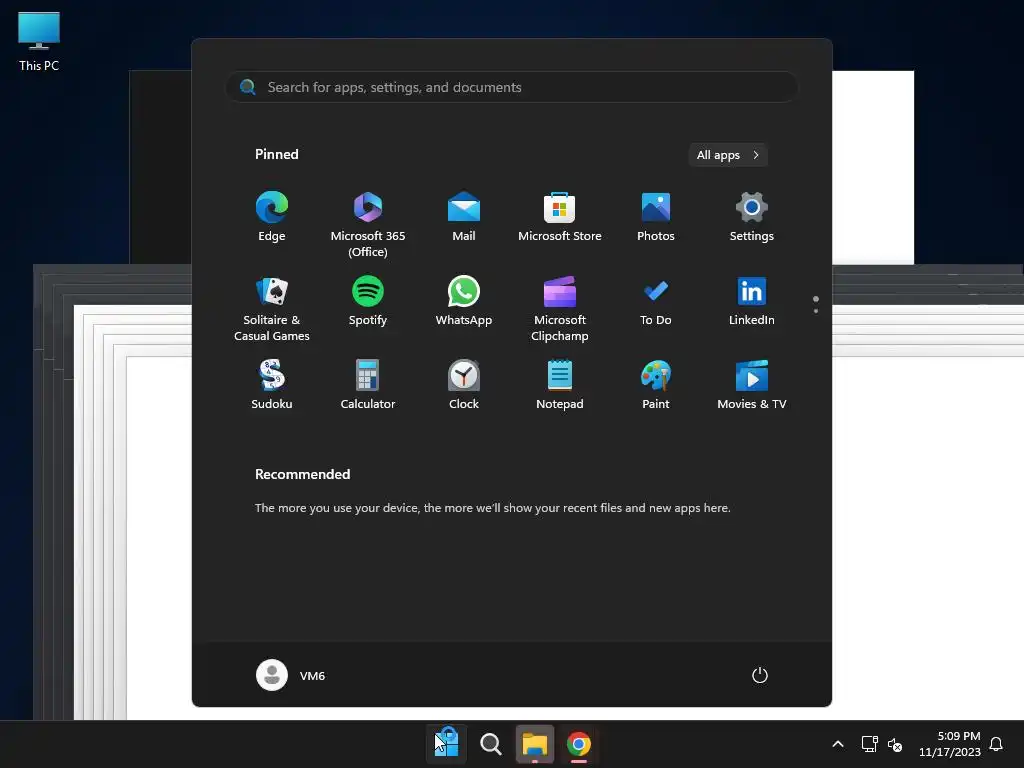
Task: Select This PC desktop icon
Action: click(x=39, y=41)
